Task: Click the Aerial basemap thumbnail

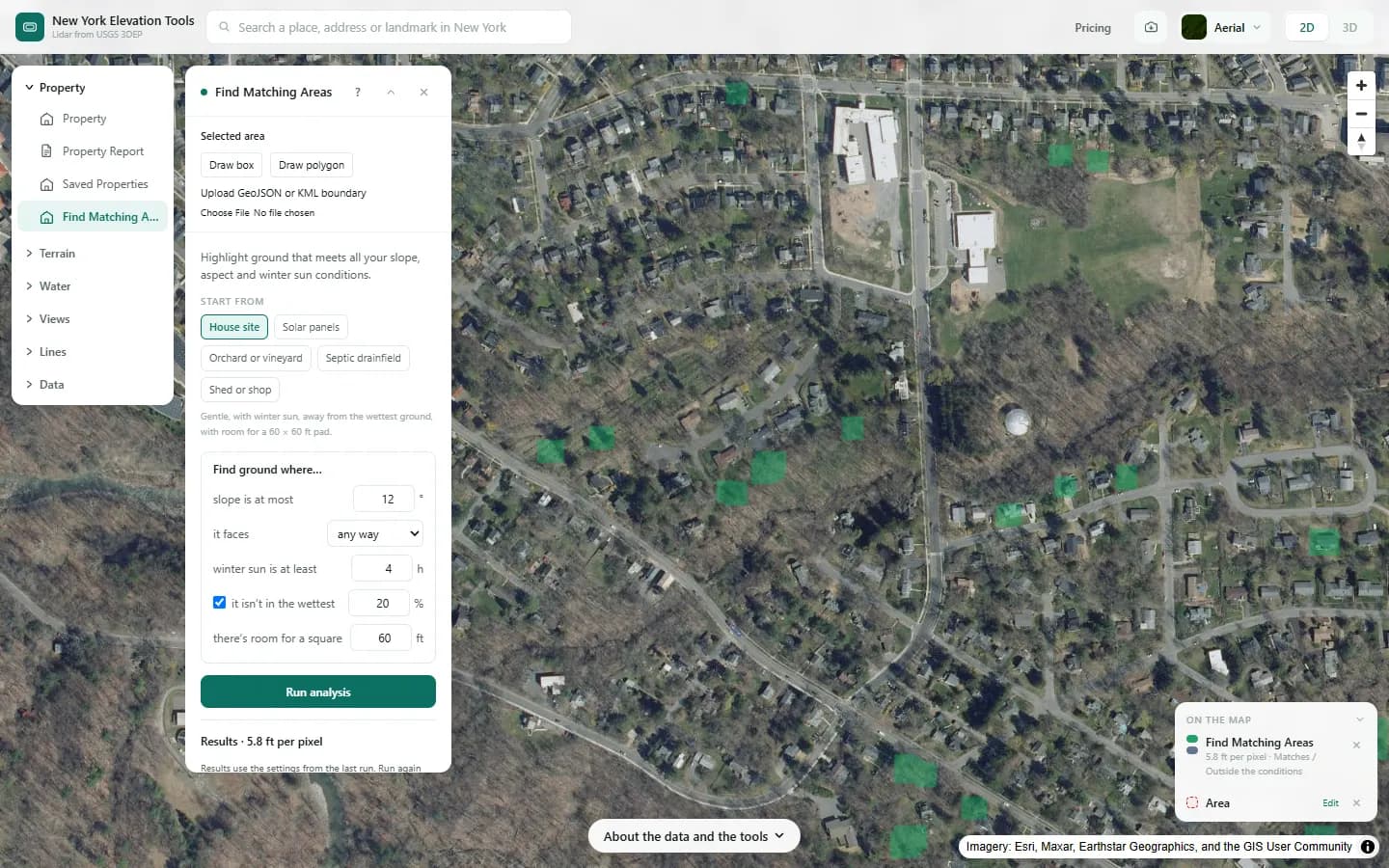Action: point(1194,28)
